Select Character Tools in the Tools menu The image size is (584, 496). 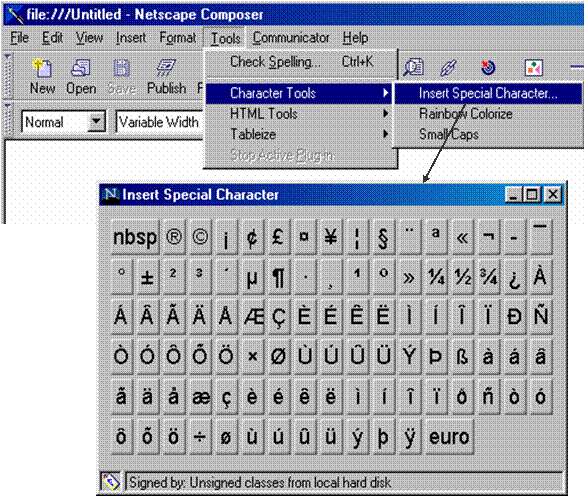pyautogui.click(x=299, y=93)
